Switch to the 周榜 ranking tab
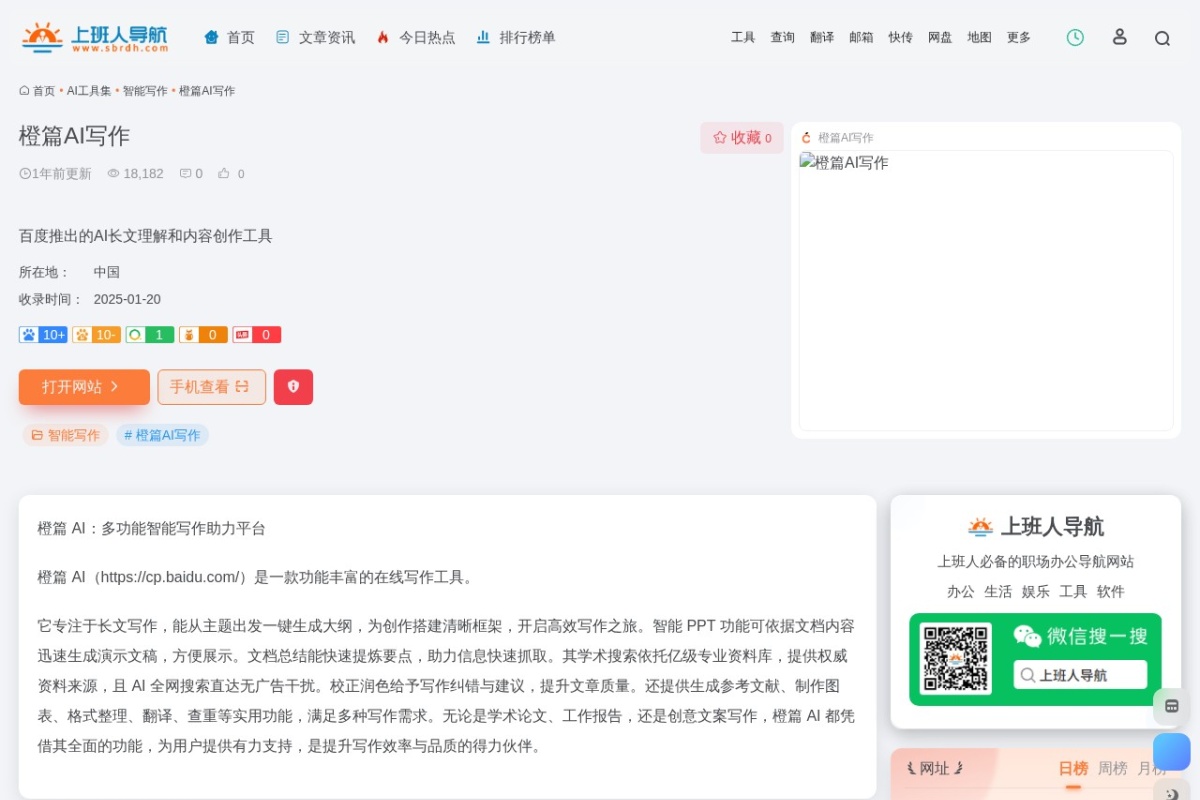Viewport: 1200px width, 800px height. click(x=1113, y=768)
